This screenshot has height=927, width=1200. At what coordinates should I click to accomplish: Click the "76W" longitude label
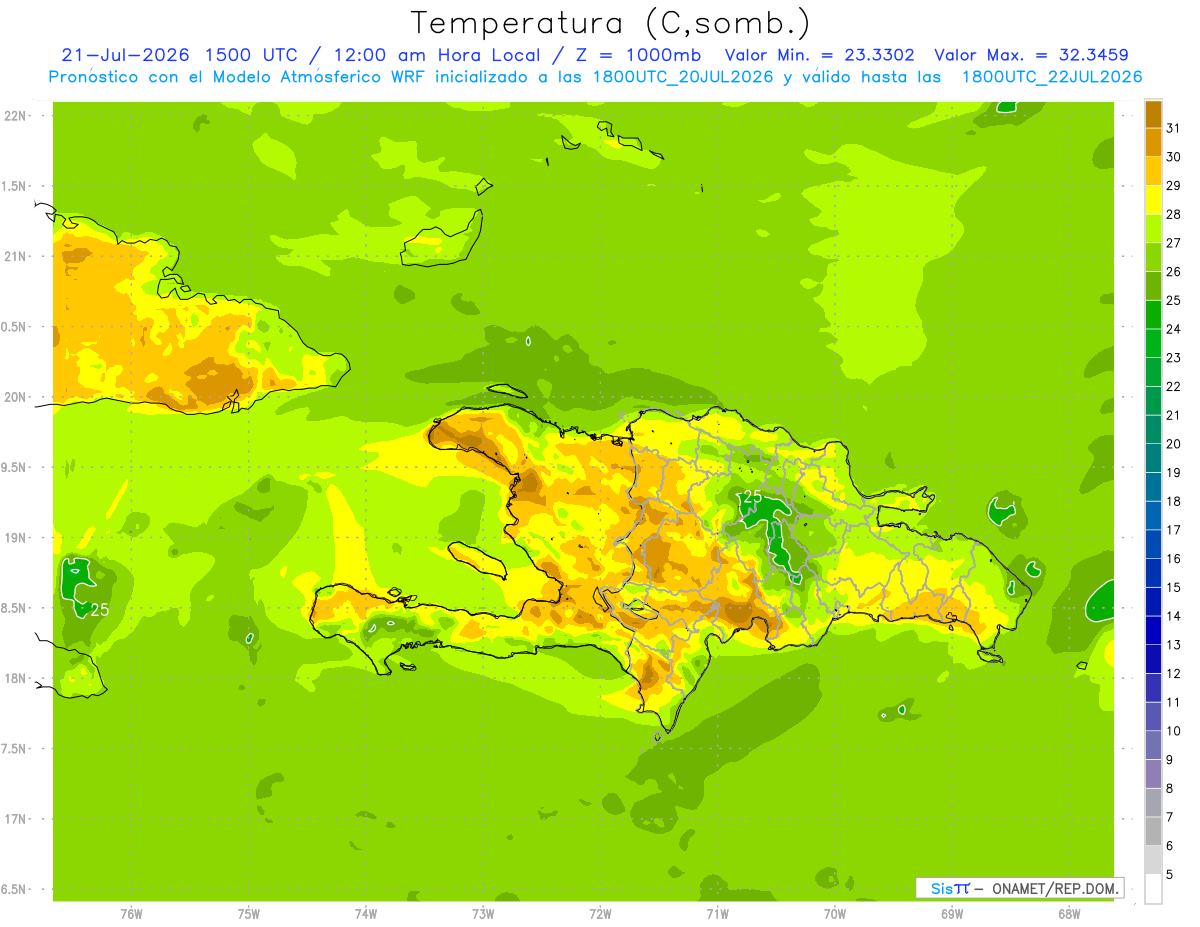pos(131,914)
